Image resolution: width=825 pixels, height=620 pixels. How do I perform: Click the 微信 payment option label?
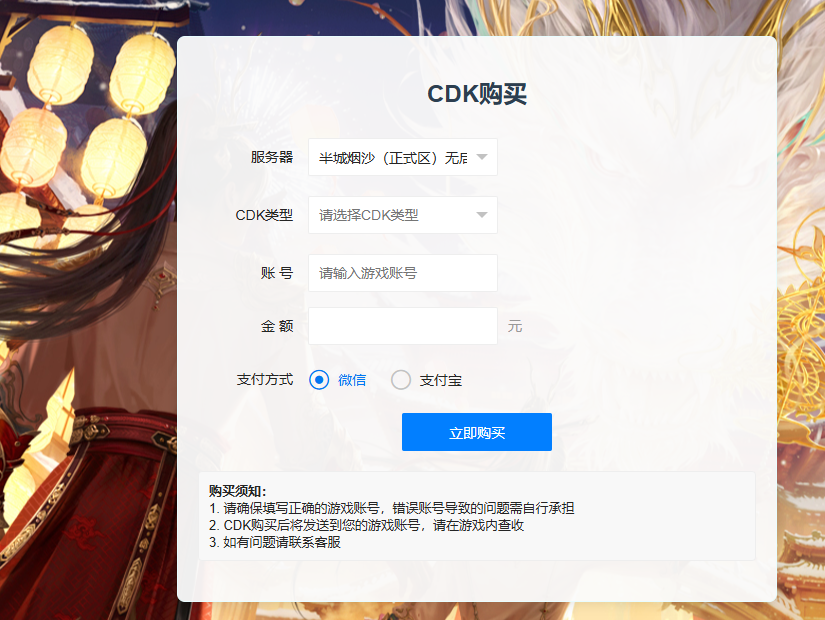click(x=352, y=380)
